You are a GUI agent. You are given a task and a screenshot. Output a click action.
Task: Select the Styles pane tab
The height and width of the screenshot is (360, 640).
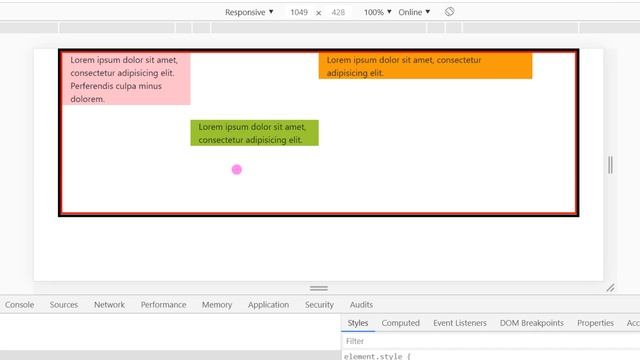click(358, 323)
